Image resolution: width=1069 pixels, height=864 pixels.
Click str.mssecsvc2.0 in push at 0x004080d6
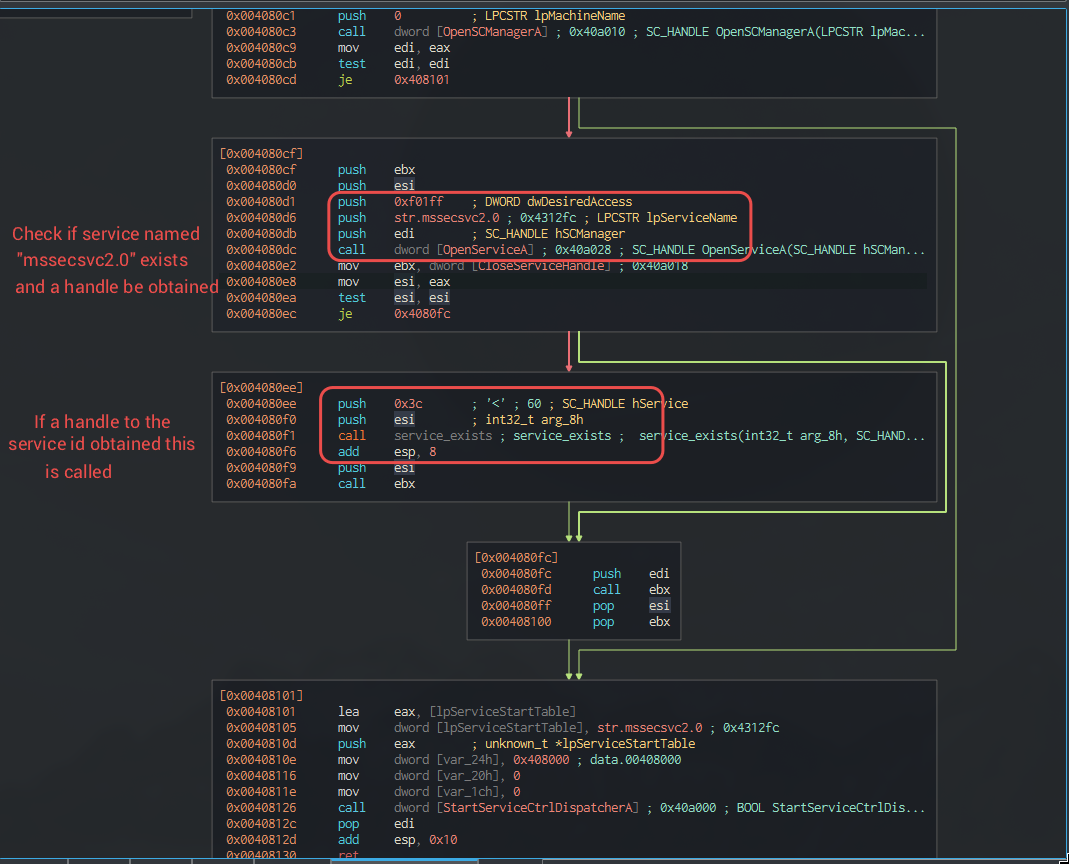click(x=447, y=218)
